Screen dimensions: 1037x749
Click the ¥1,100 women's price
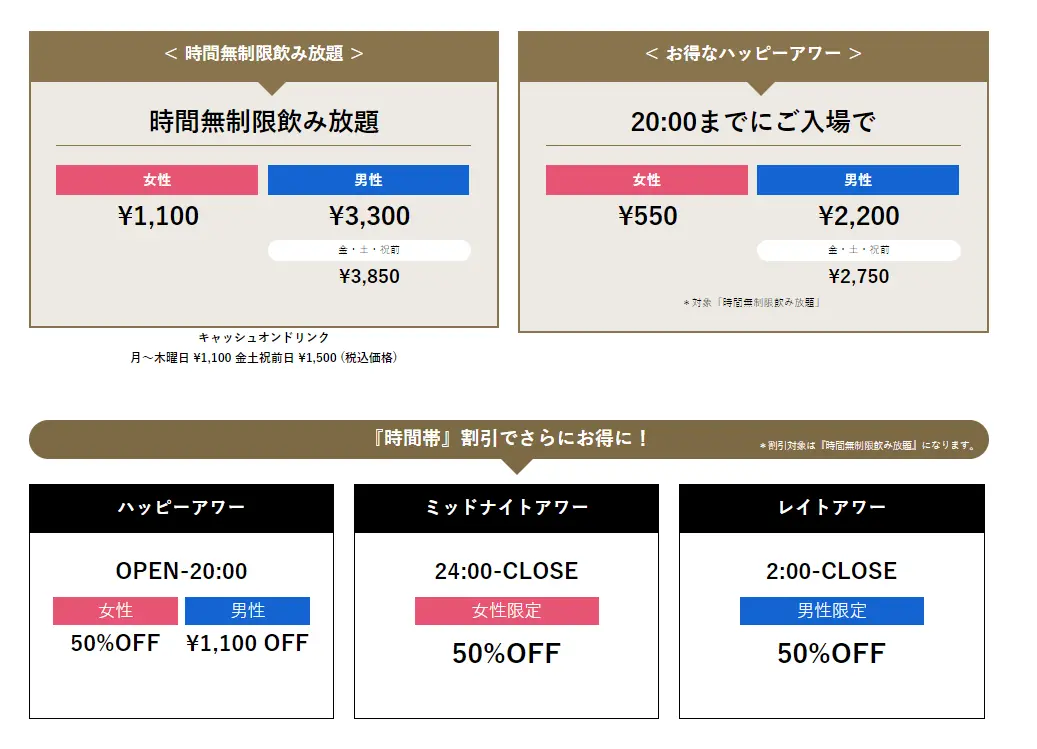157,216
